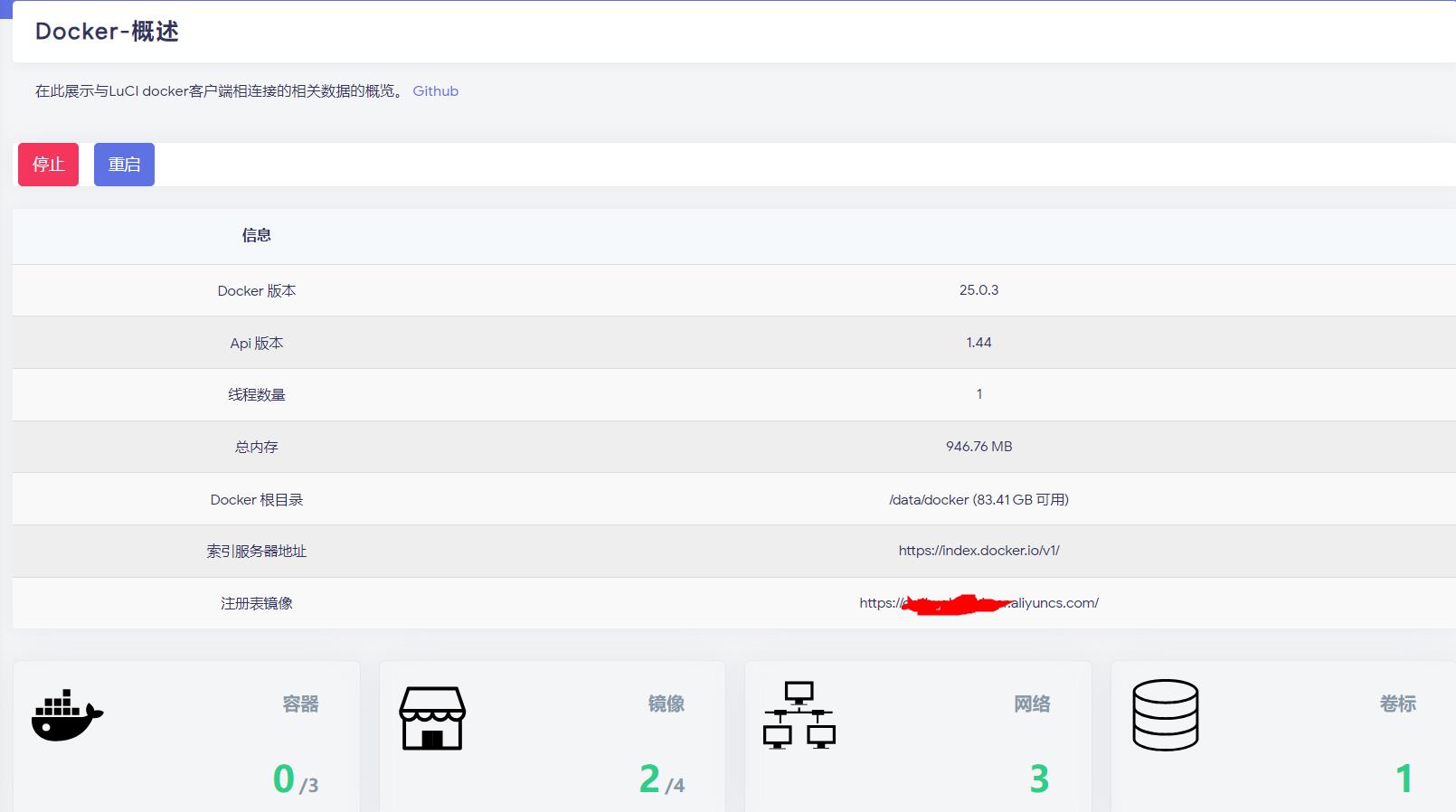This screenshot has height=812, width=1456.
Task: Click the network count 3
Action: coord(1039,779)
